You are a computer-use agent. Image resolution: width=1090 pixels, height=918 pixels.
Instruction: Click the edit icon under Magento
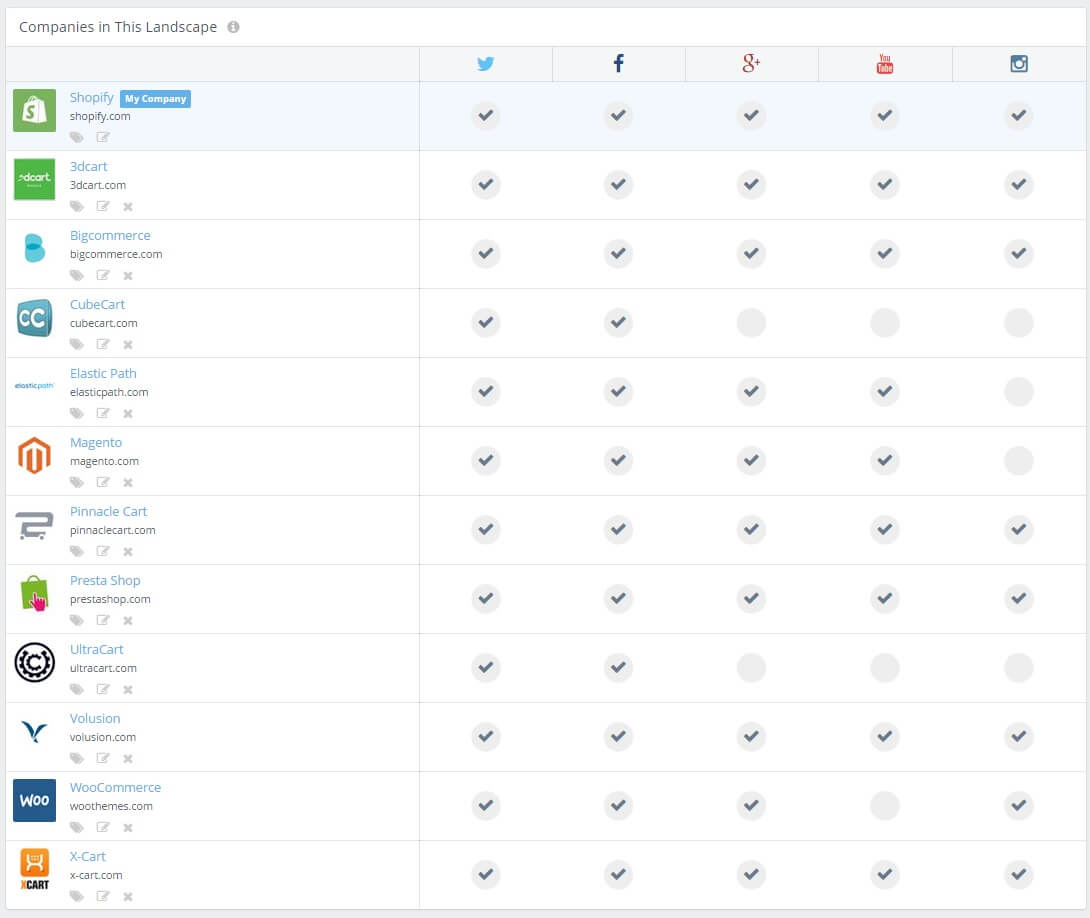pos(103,482)
